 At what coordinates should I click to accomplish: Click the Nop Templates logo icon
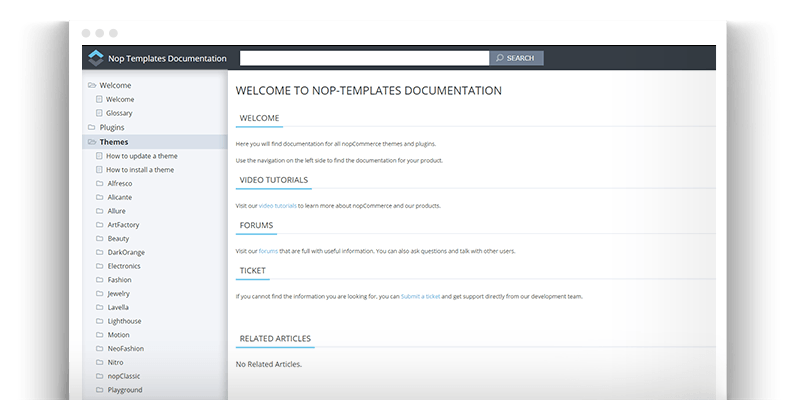click(x=96, y=58)
